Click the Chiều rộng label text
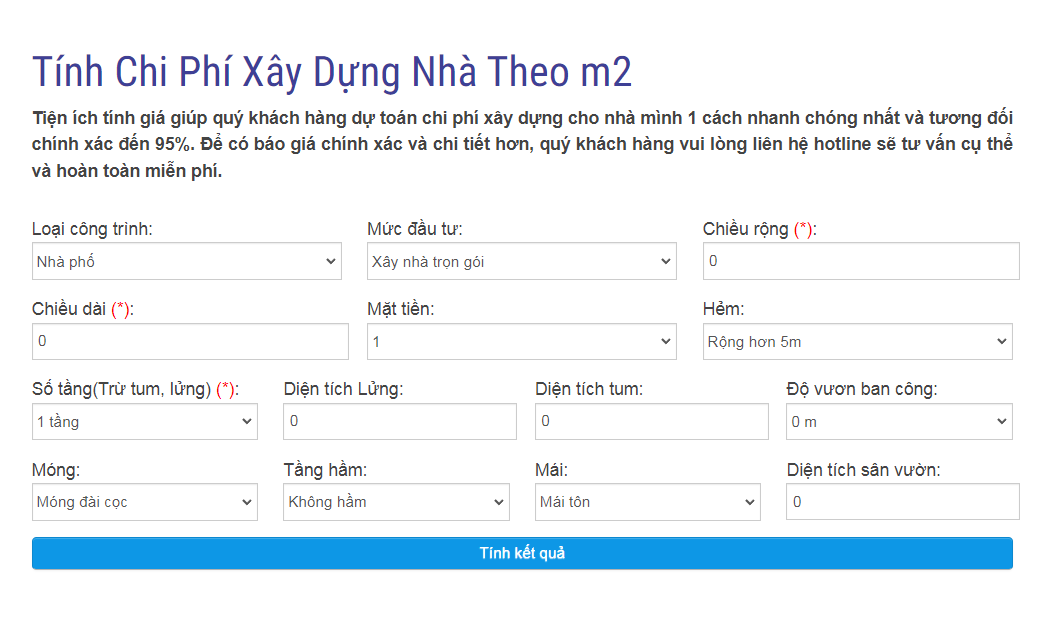1044x639 pixels. (x=746, y=229)
